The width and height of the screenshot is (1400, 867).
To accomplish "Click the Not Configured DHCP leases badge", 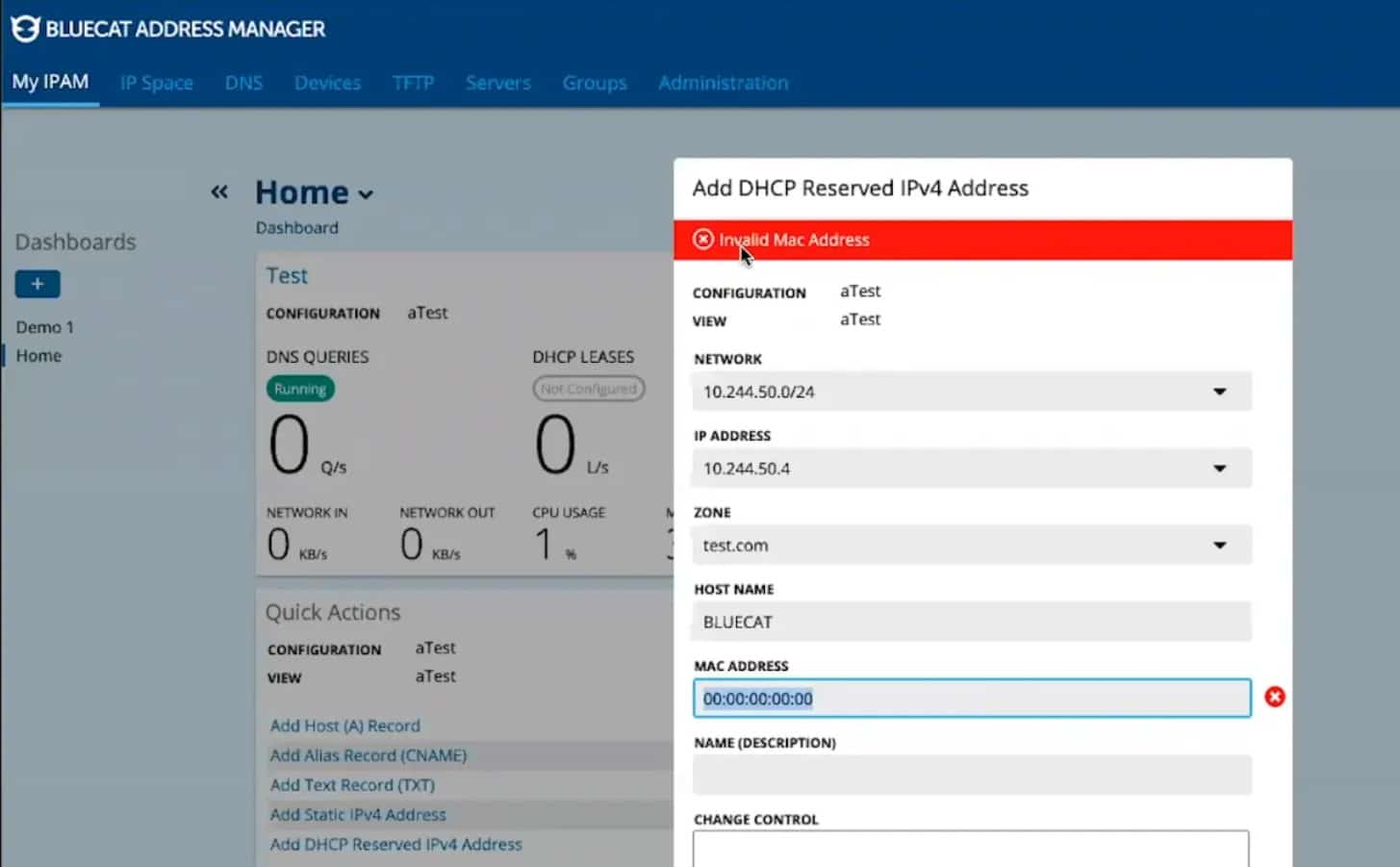I will [x=589, y=389].
